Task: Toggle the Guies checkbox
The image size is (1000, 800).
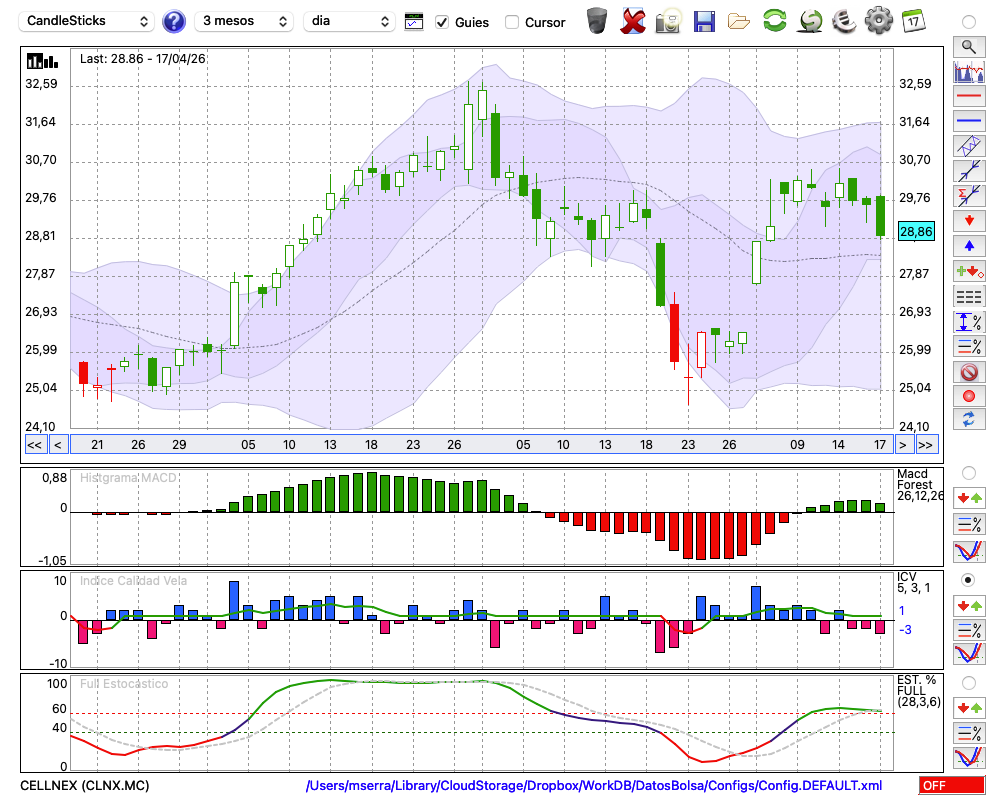Action: pos(441,22)
